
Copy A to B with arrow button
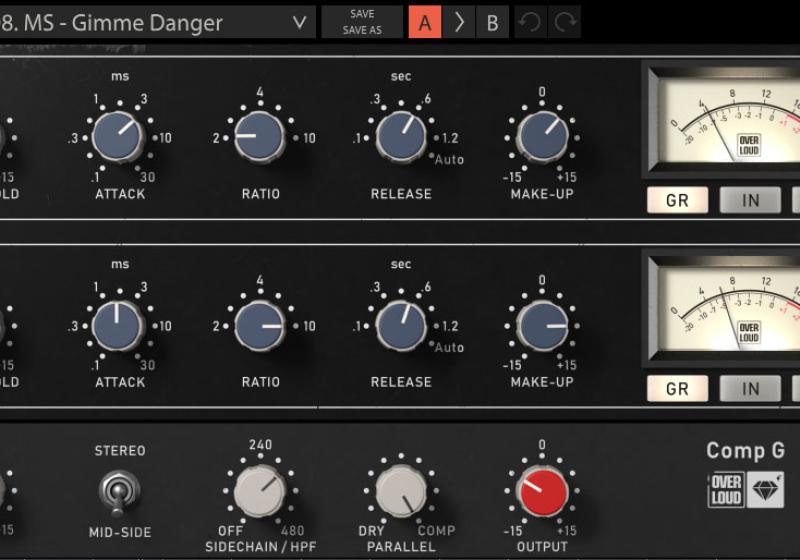[x=459, y=22]
